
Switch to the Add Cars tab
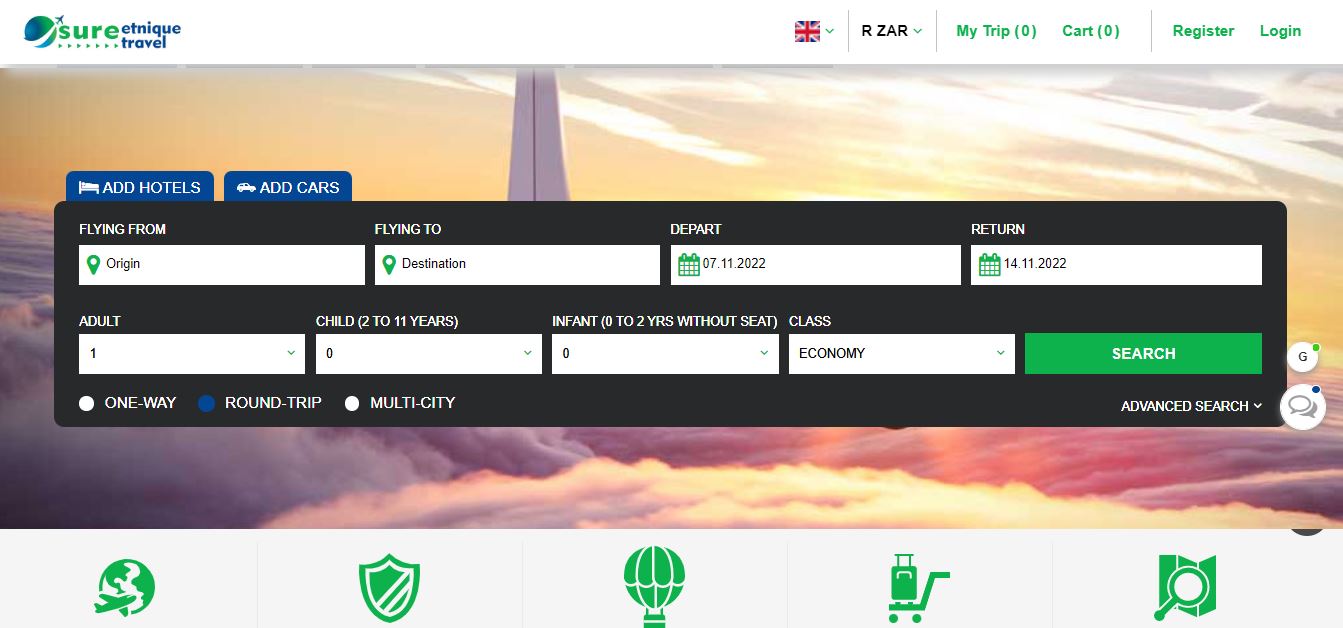pyautogui.click(x=288, y=187)
